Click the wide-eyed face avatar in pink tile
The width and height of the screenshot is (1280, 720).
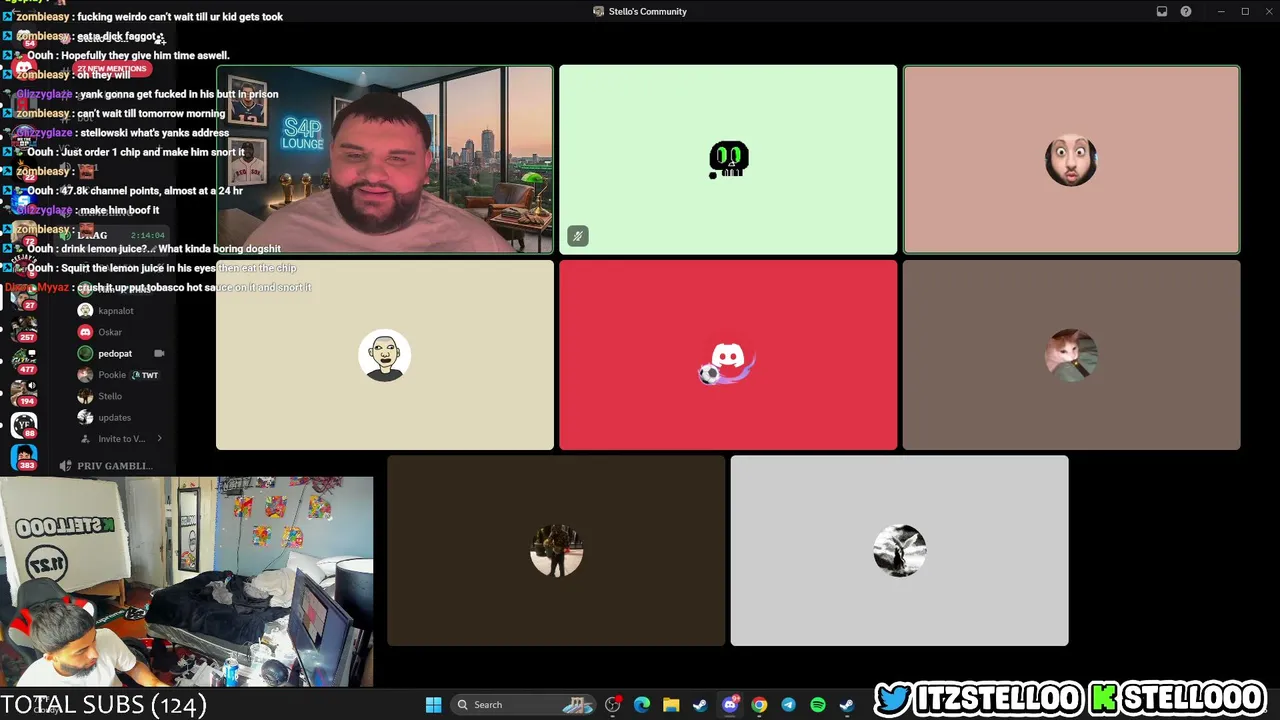pyautogui.click(x=1071, y=160)
